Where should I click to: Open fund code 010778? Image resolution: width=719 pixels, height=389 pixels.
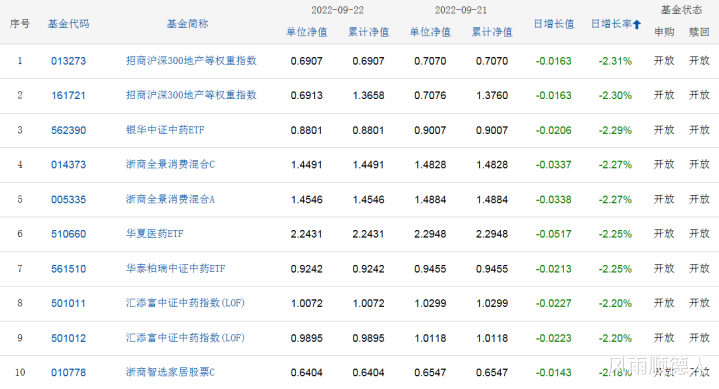pos(68,372)
